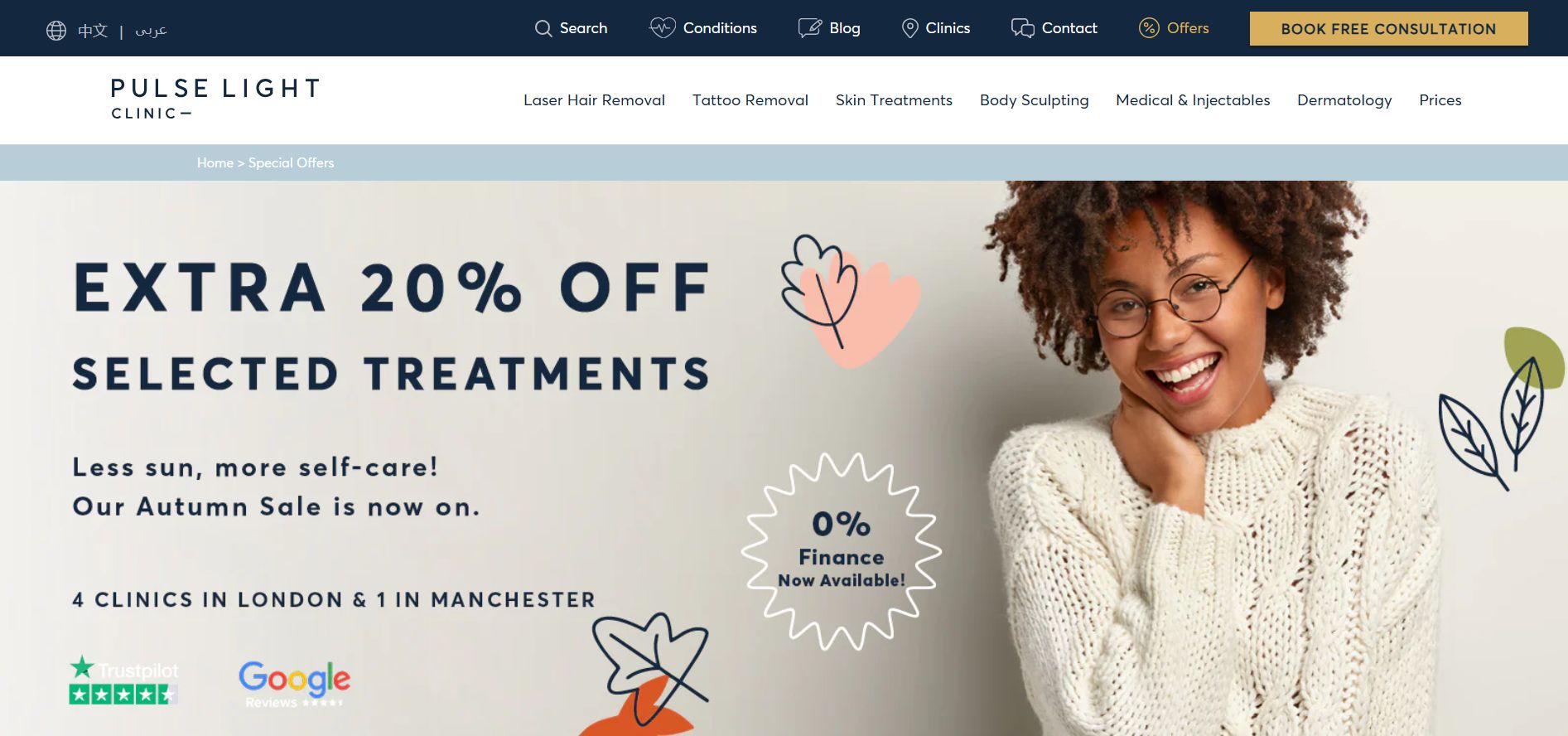Expand Medical & Injectables menu
Screen dimensions: 1568x736
(1193, 100)
